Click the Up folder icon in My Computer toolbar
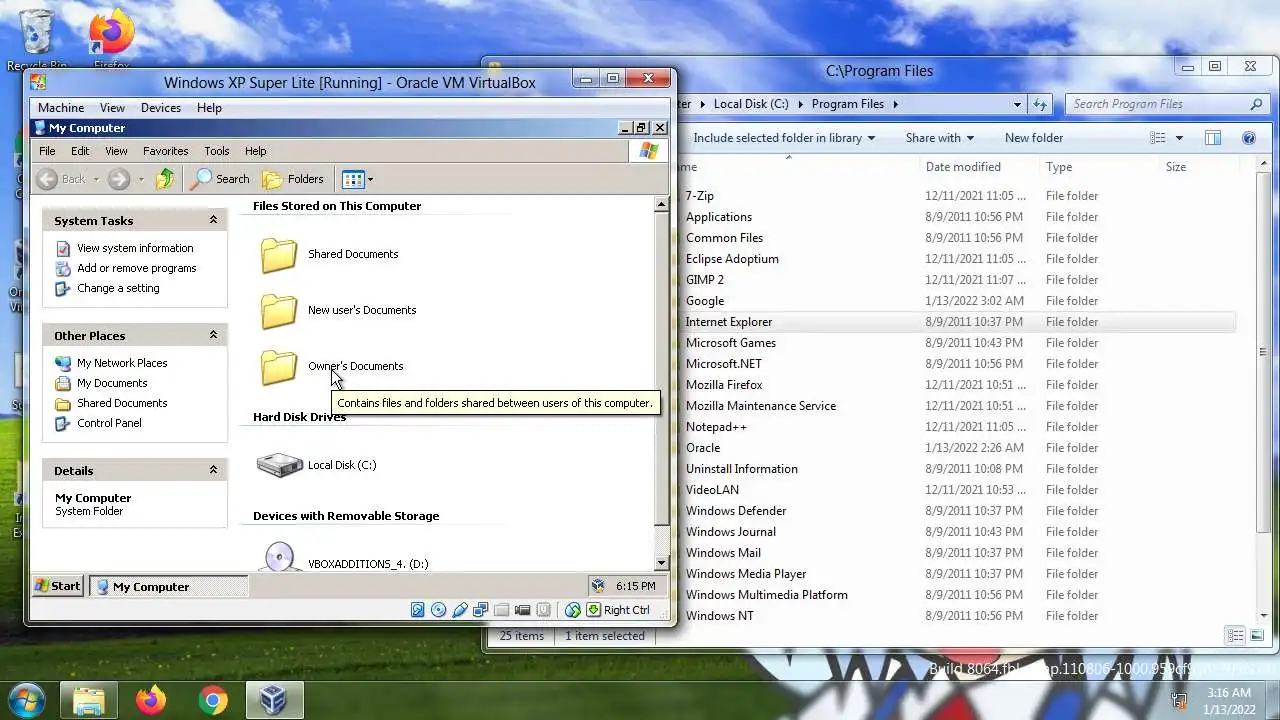The width and height of the screenshot is (1280, 720). [165, 179]
